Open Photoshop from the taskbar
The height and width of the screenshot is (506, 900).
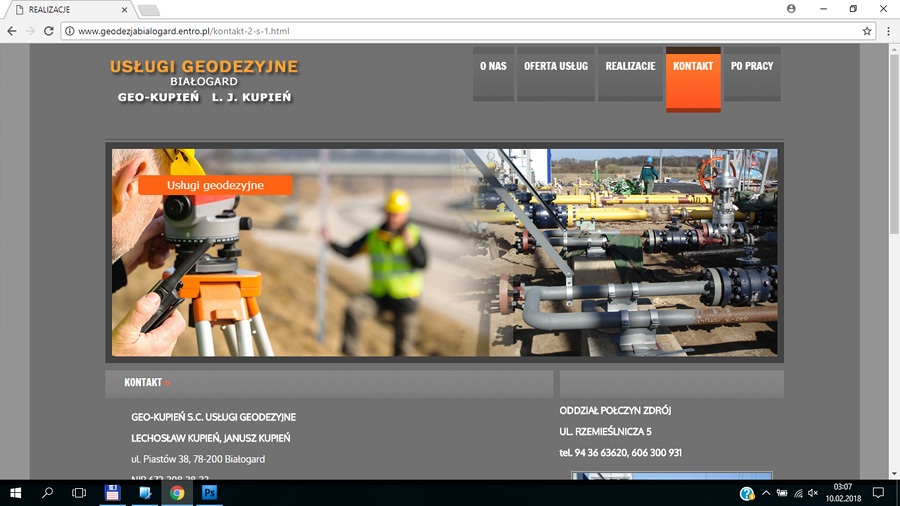tap(210, 493)
